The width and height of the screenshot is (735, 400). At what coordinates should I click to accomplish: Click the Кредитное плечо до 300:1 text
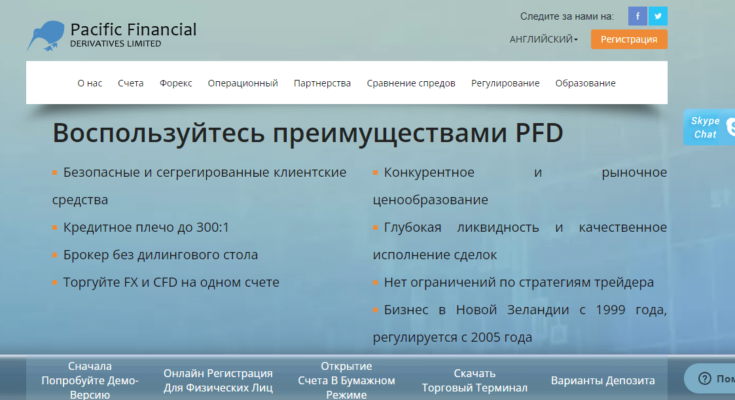pyautogui.click(x=146, y=227)
